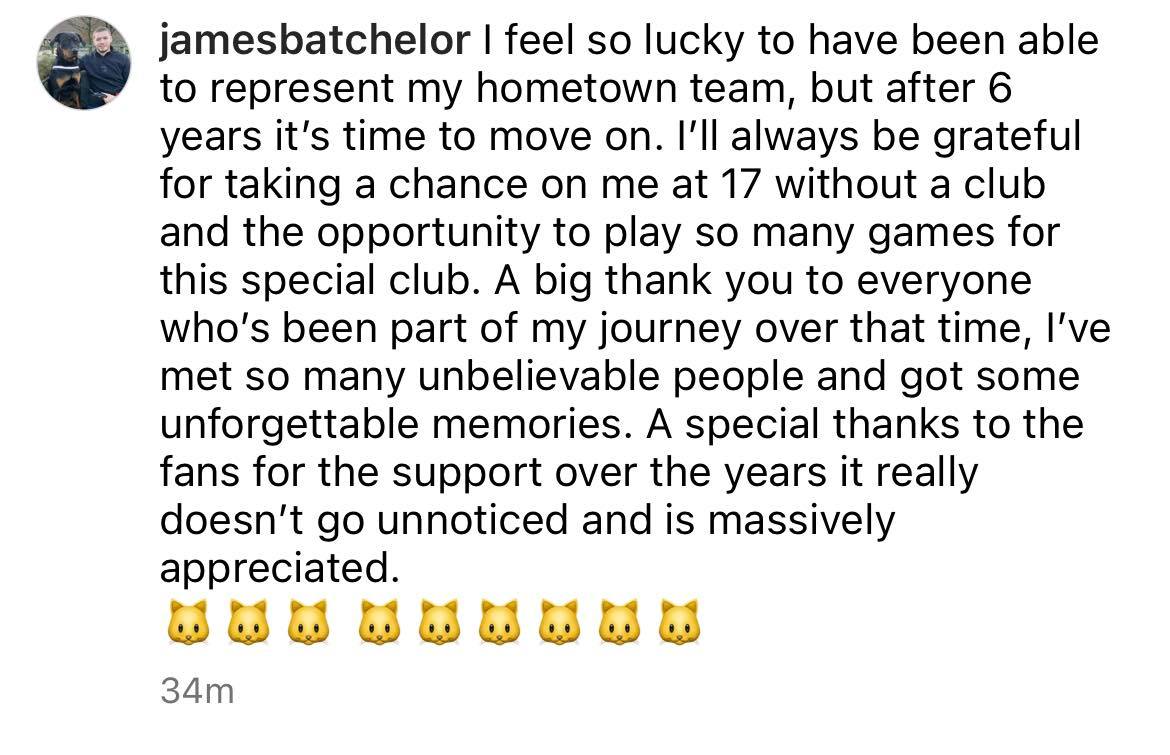Click the eighth cat emoji in the row
The width and height of the screenshot is (1170, 755).
coord(619,622)
